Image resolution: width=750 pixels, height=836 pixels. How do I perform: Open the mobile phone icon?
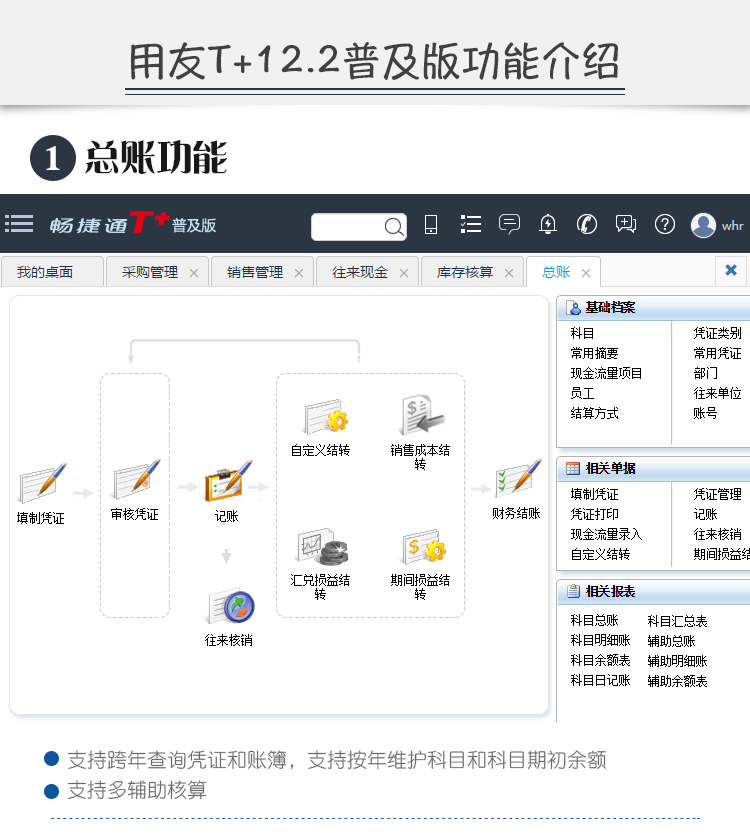point(431,224)
